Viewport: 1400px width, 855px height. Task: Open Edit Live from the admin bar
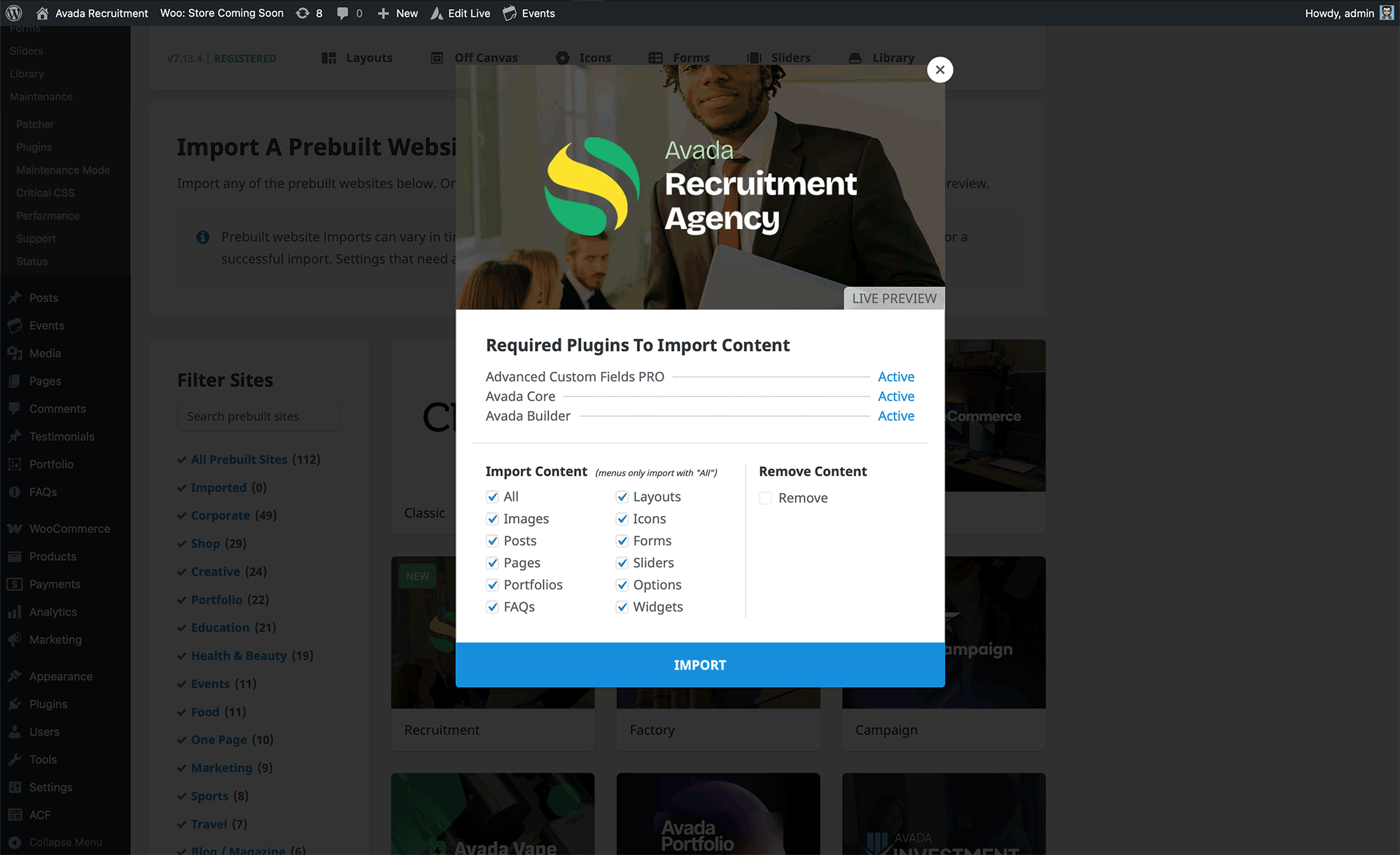(468, 13)
